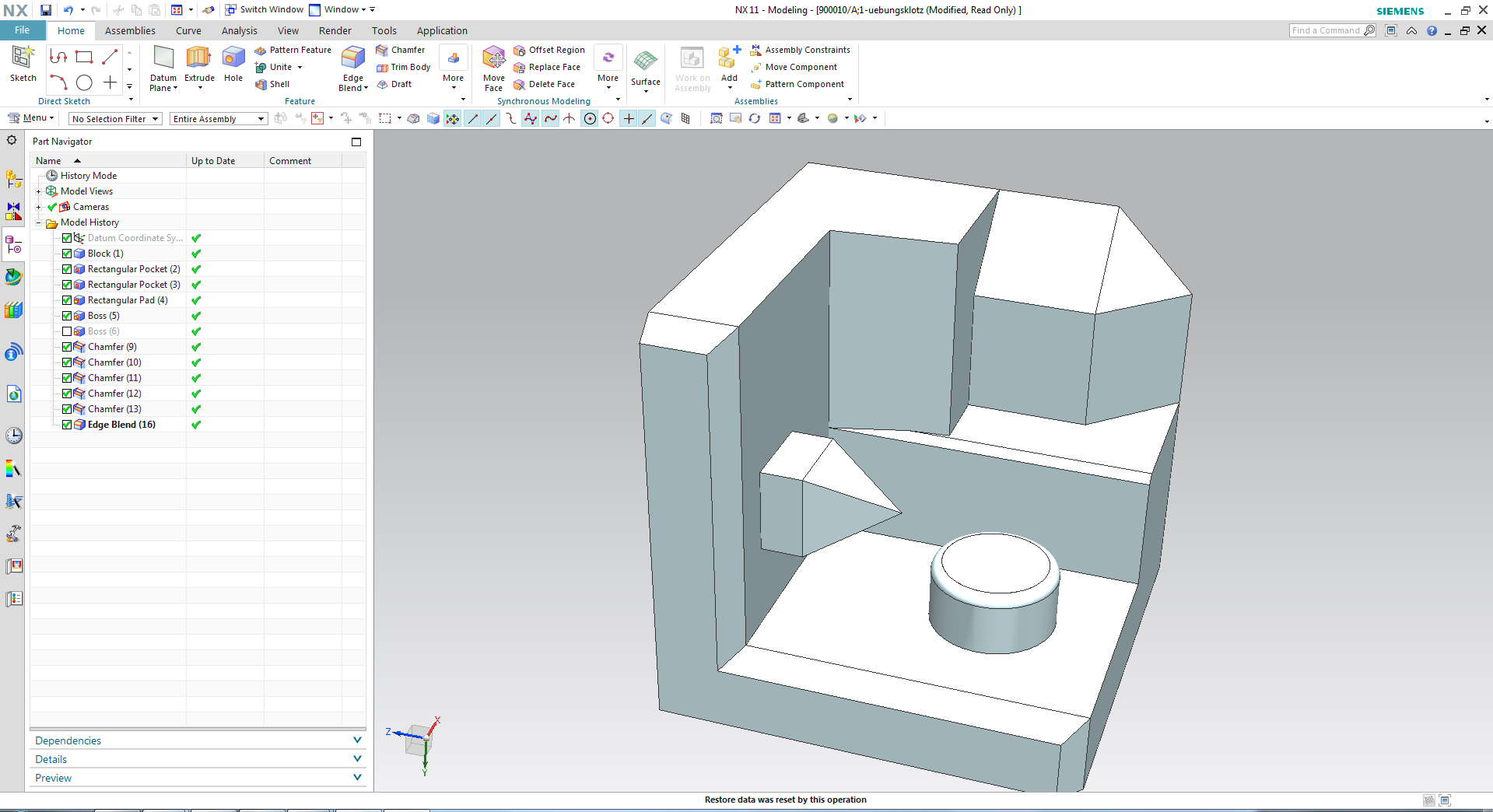Click the Up to Date column header
Image resolution: width=1493 pixels, height=812 pixels.
225,161
